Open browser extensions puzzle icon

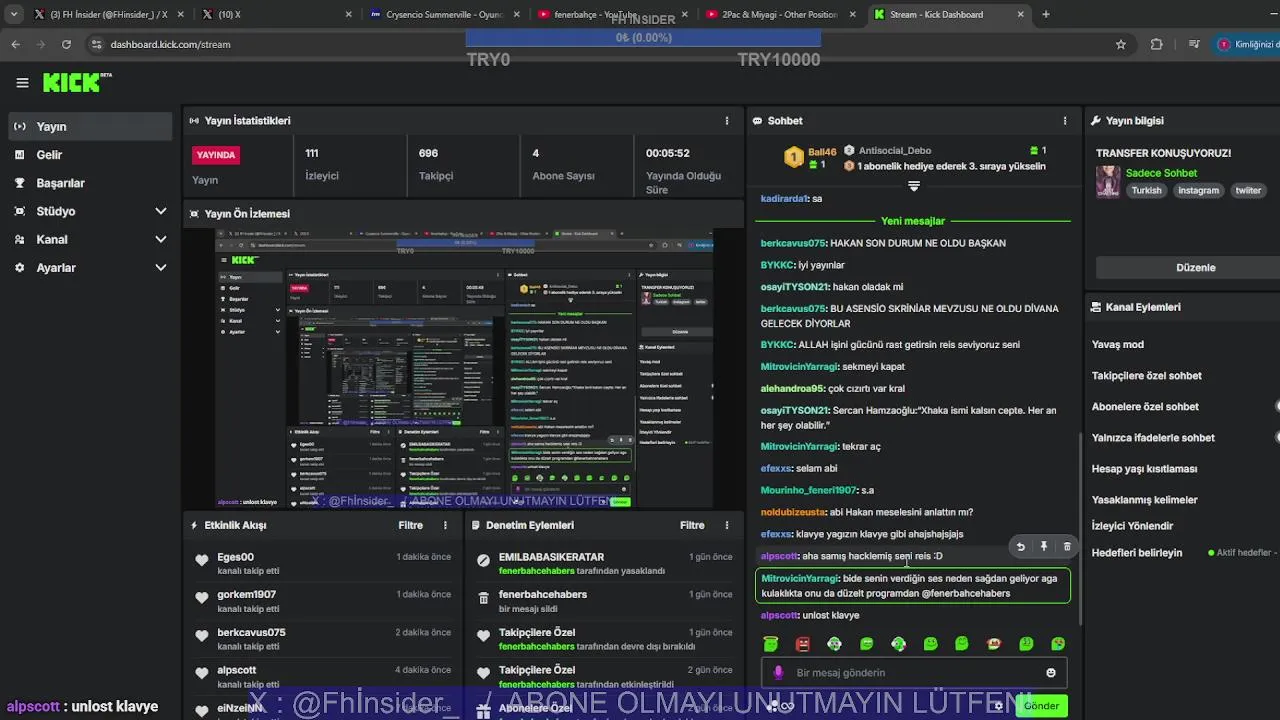click(x=1157, y=44)
